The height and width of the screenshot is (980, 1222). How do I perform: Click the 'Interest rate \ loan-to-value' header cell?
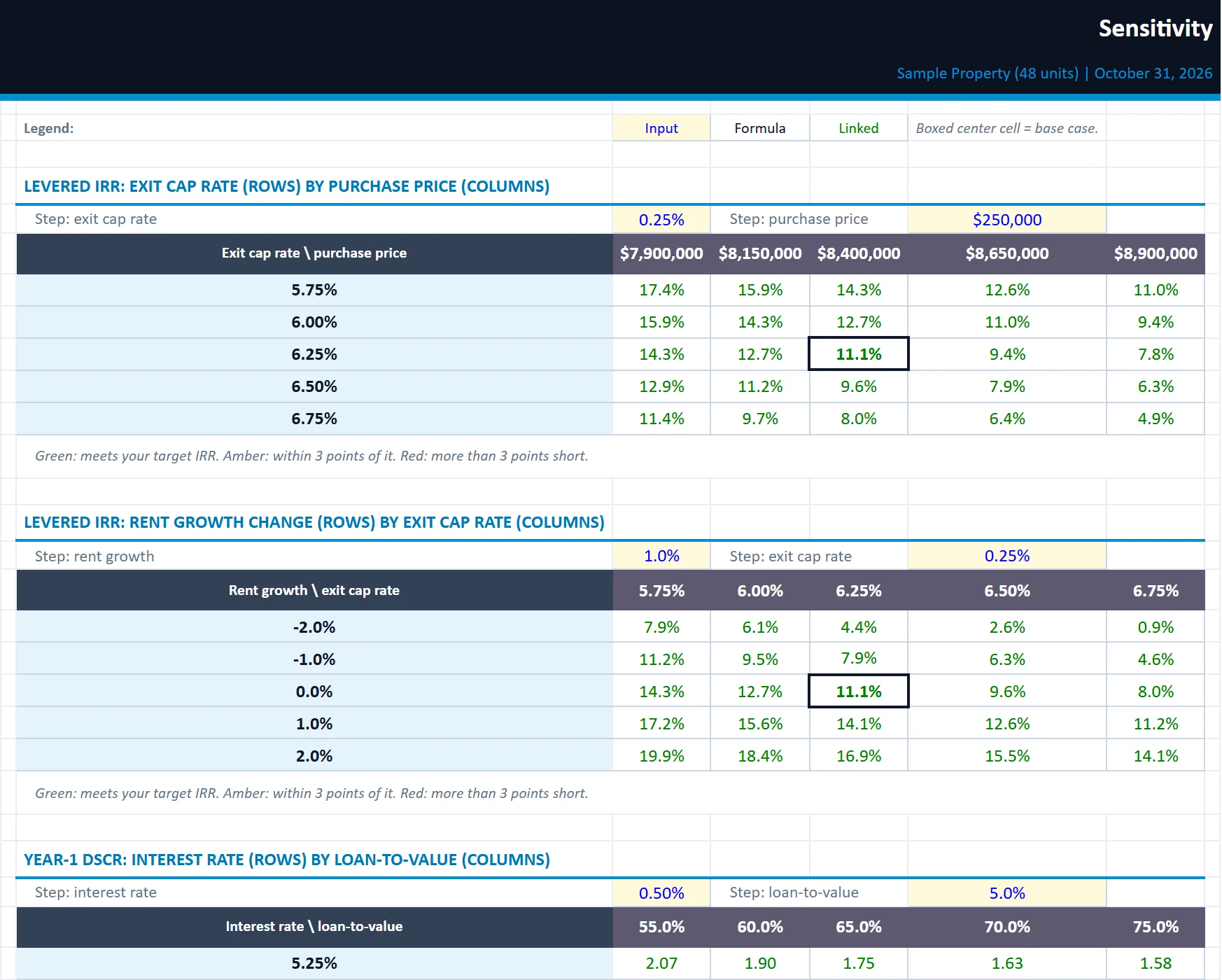coord(314,927)
